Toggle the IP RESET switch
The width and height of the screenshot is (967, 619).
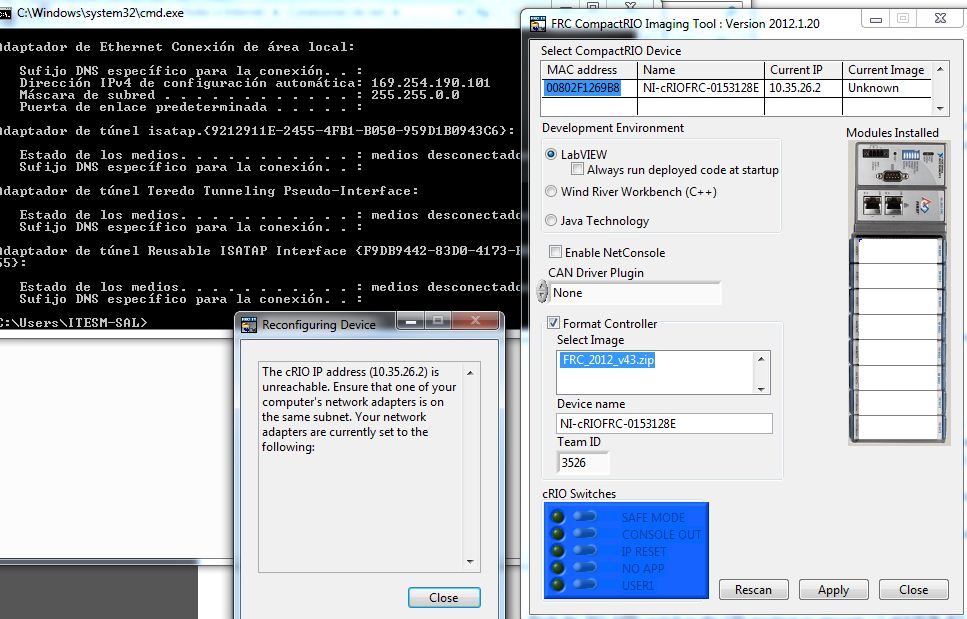coord(585,550)
